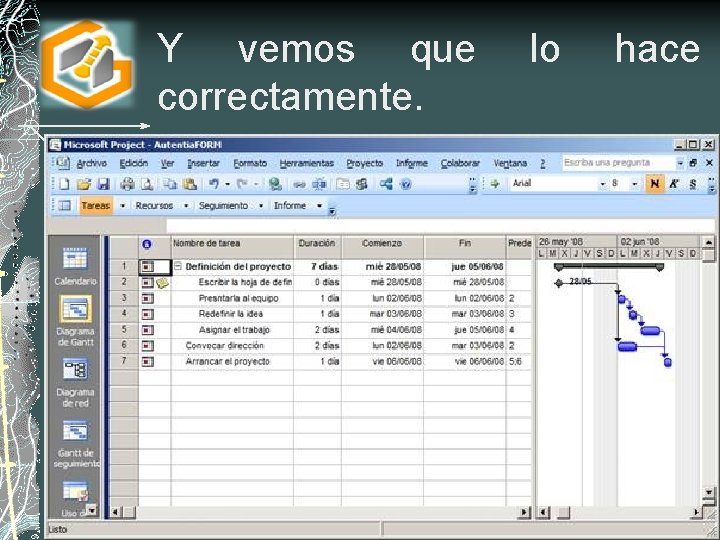Open Task Information icon
The image size is (720, 540).
point(343,184)
